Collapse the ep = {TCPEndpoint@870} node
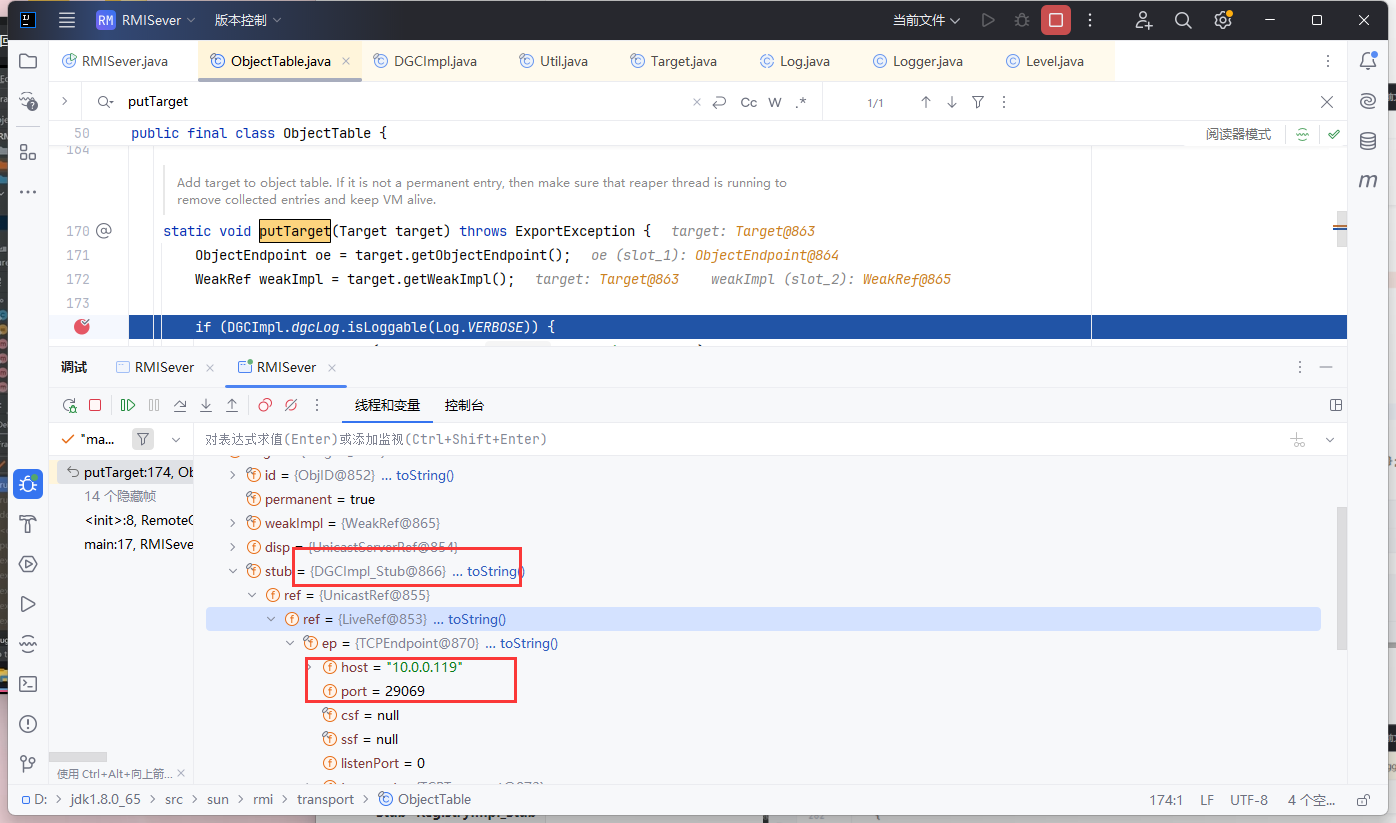This screenshot has width=1396, height=823. (x=290, y=643)
